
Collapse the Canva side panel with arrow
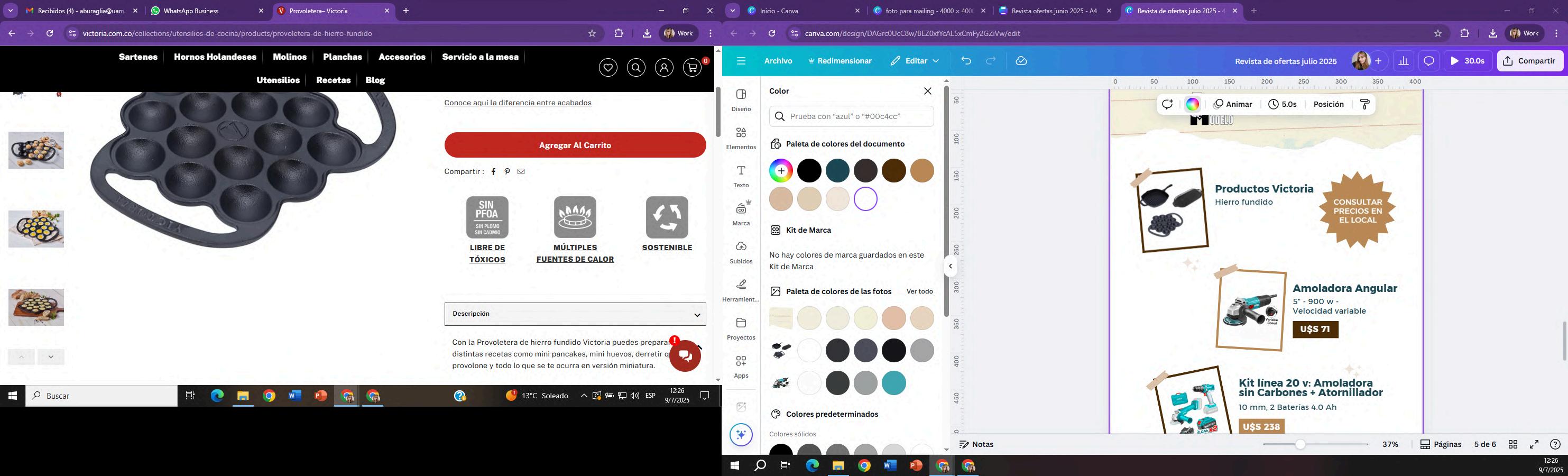950,266
